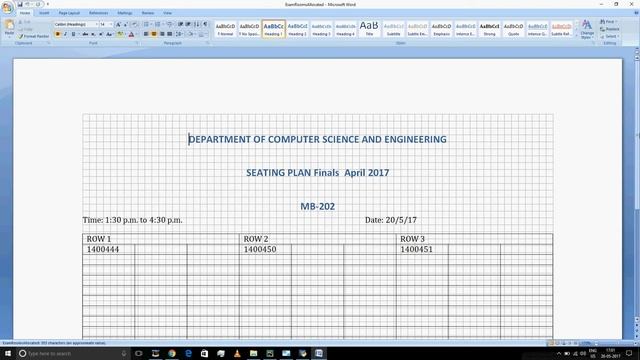Clear formatting of selected text

click(x=135, y=24)
